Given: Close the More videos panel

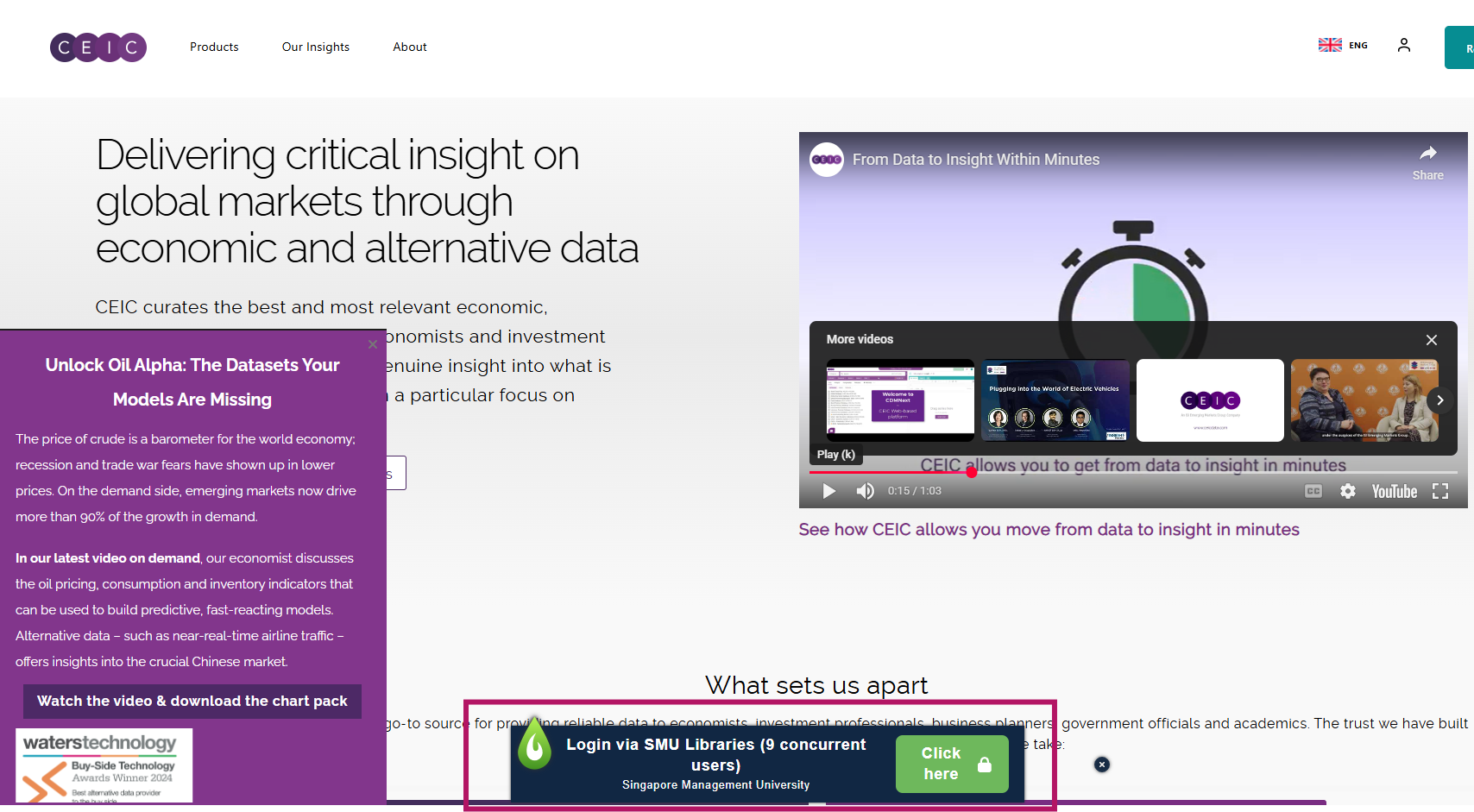Looking at the screenshot, I should pyautogui.click(x=1432, y=340).
